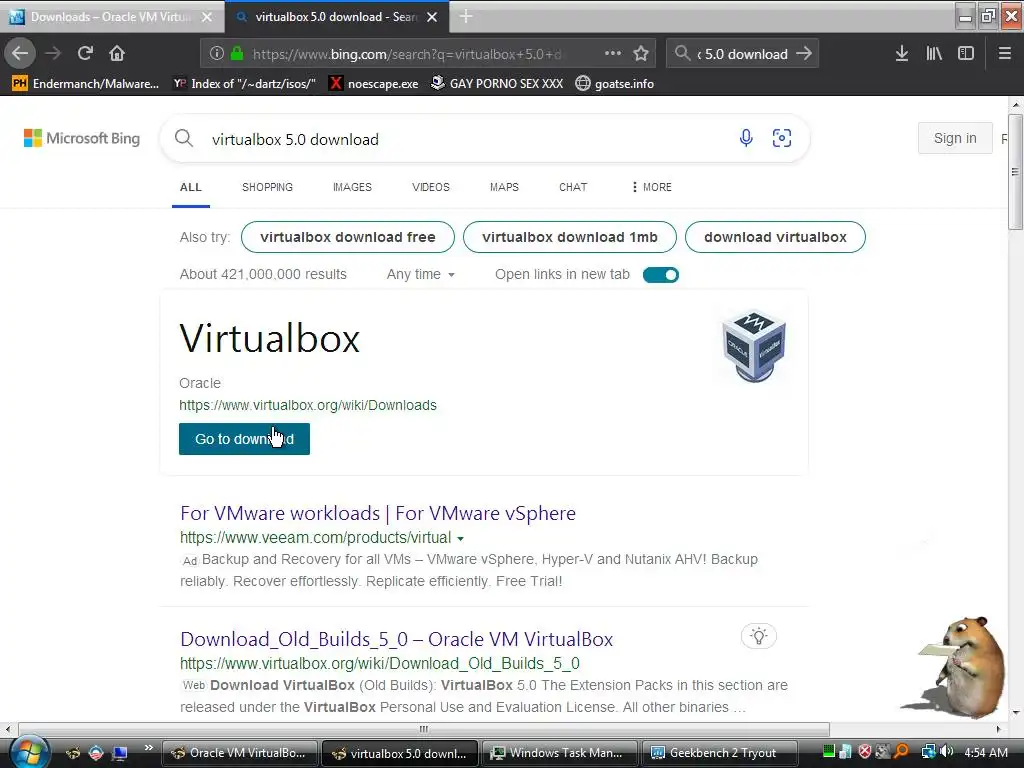The width and height of the screenshot is (1024, 768).
Task: Go back to the previous page
Action: (20, 53)
